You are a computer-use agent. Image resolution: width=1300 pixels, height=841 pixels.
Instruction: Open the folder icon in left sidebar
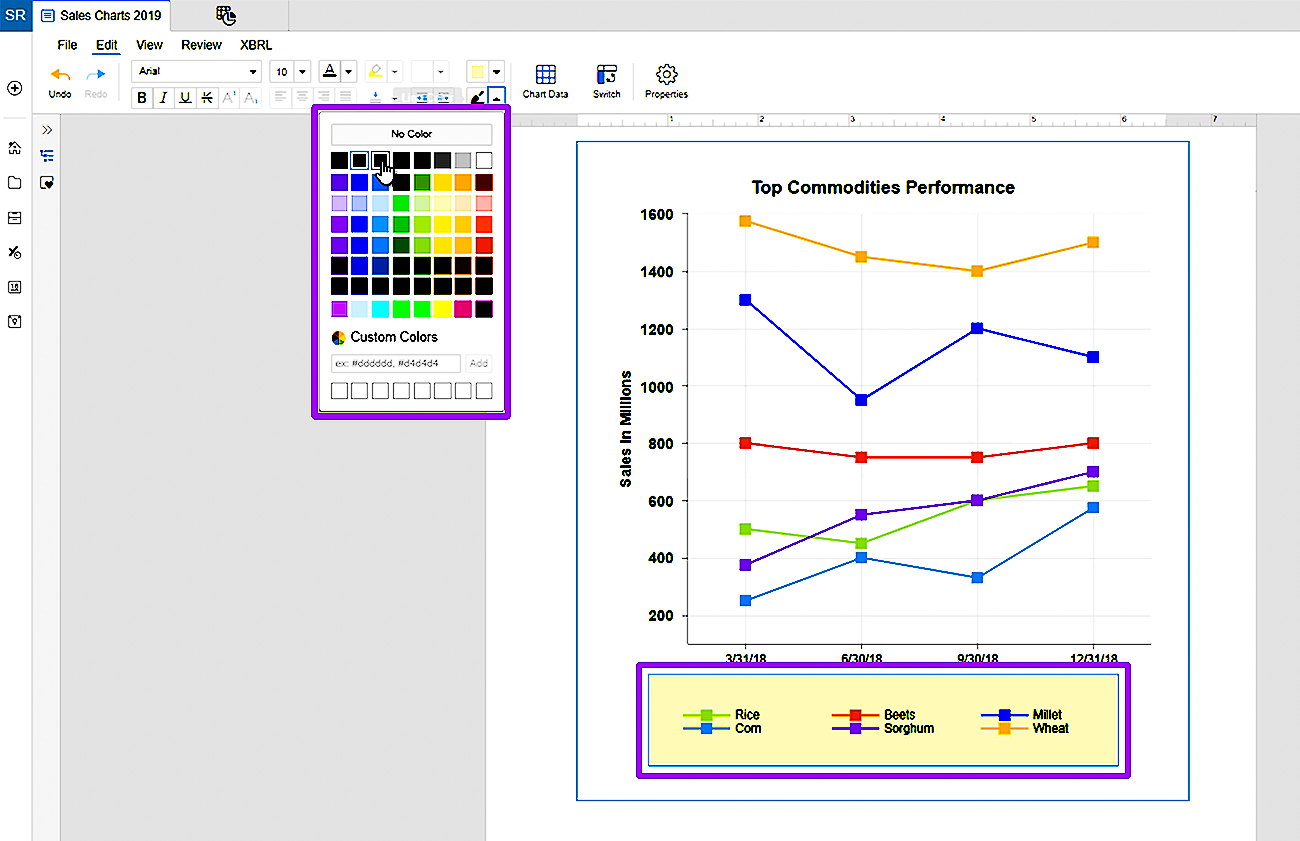click(x=15, y=183)
